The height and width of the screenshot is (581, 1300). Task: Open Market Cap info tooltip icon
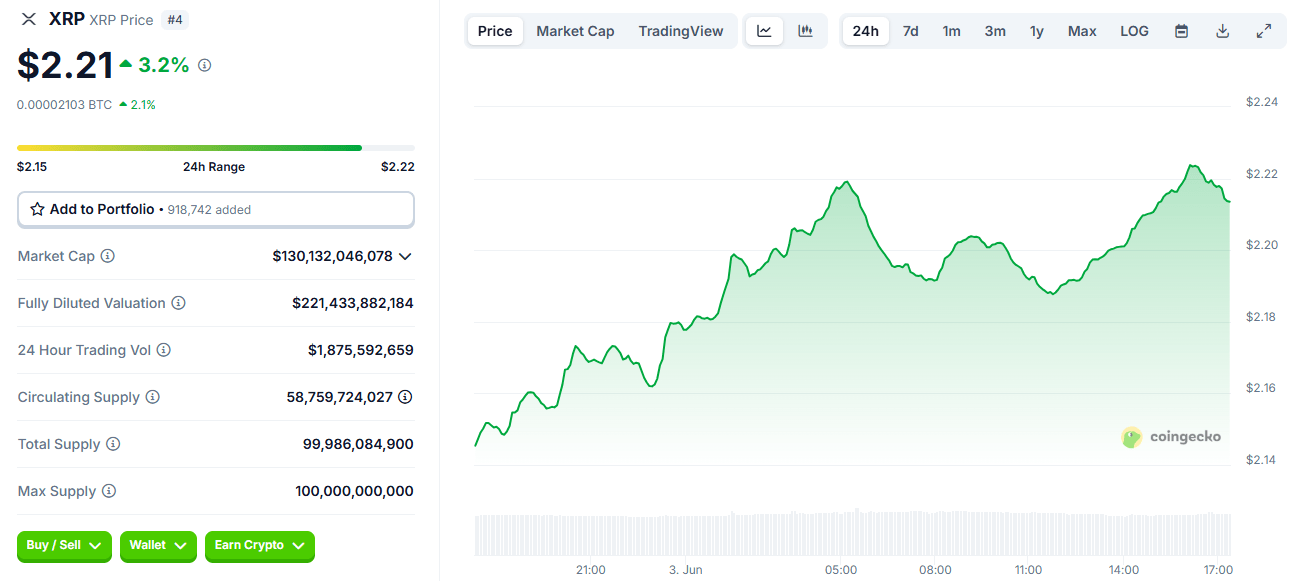[108, 256]
